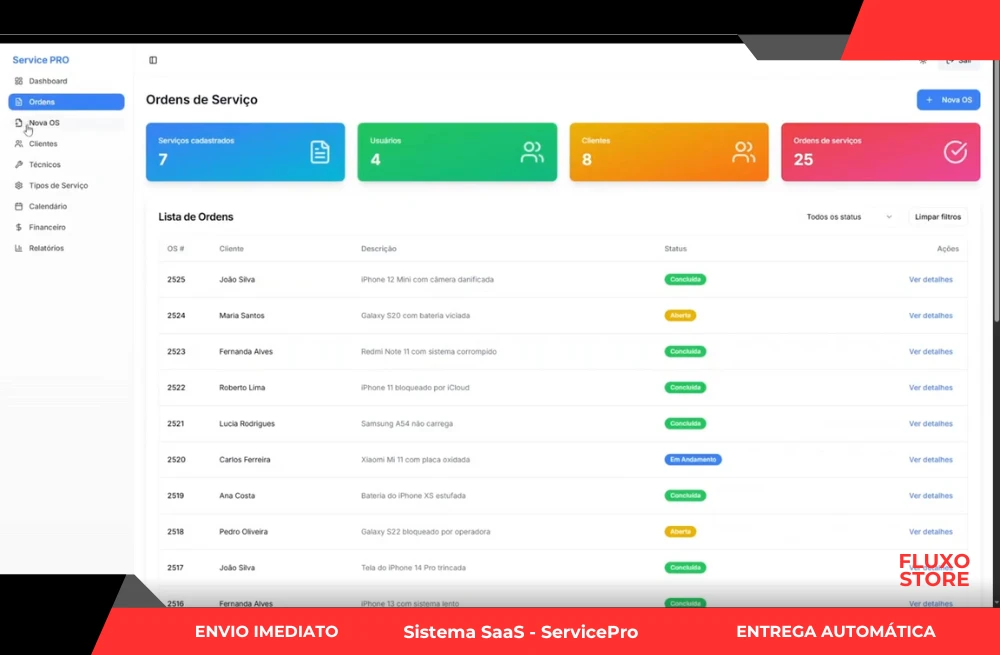
Task: Click the Limpar filtros button
Action: pyautogui.click(x=937, y=217)
